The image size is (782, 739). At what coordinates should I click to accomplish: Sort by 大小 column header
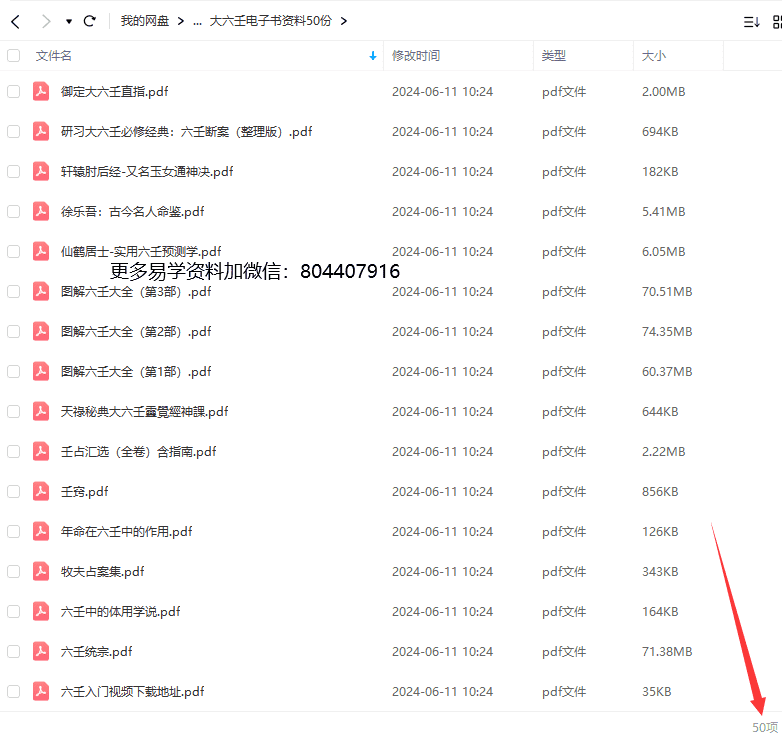click(x=654, y=56)
